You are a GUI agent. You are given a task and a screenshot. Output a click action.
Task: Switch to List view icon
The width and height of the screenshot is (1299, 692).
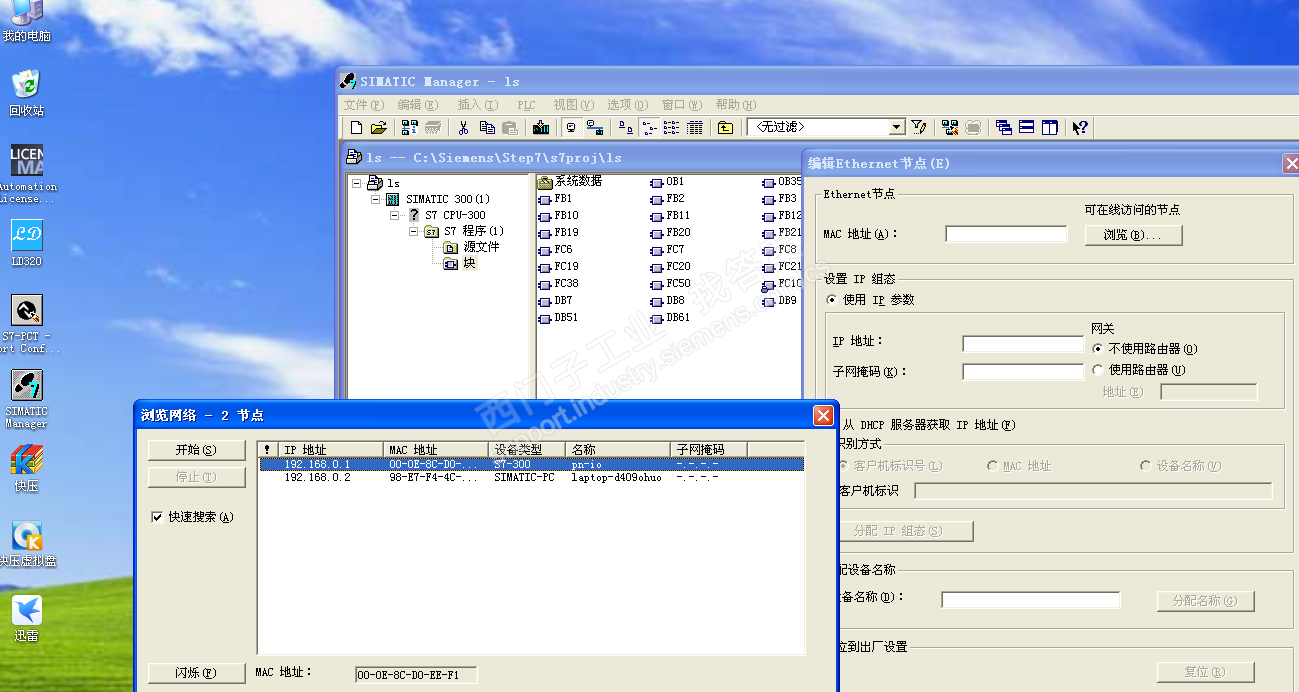[671, 128]
